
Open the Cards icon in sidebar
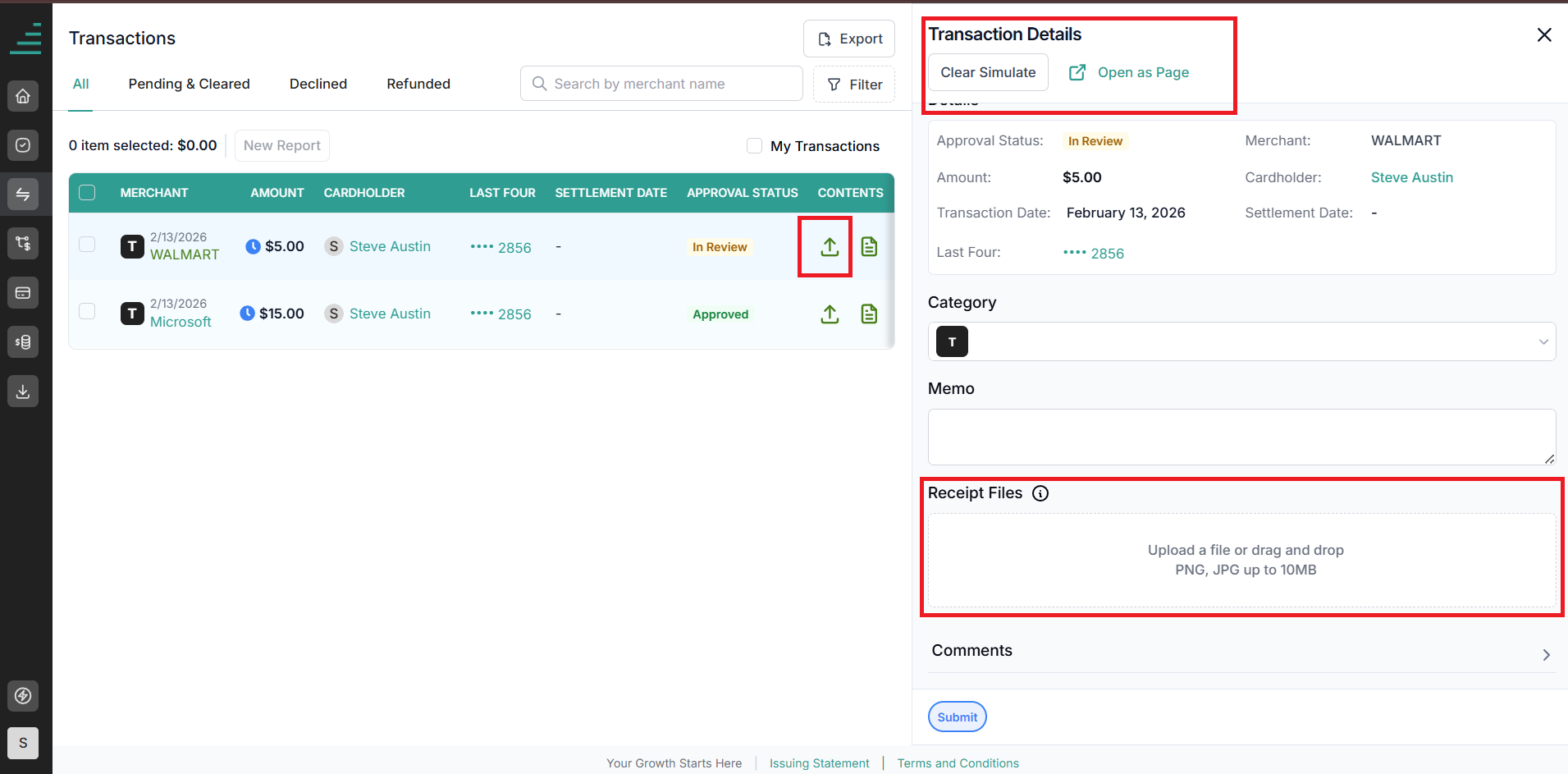(x=23, y=293)
